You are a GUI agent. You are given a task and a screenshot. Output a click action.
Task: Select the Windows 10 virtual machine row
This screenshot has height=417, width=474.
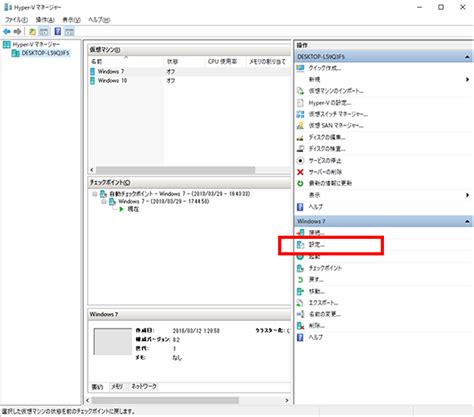tap(189, 81)
